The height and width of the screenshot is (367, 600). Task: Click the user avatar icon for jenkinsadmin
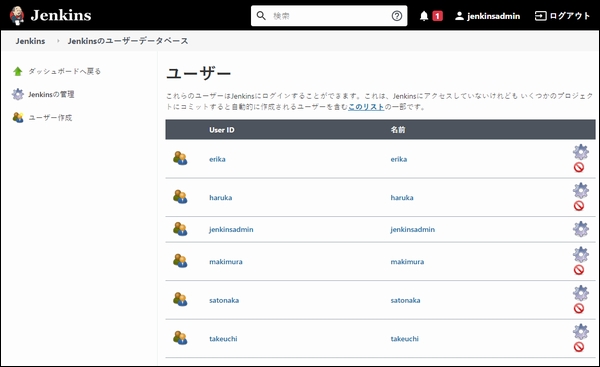coord(180,229)
